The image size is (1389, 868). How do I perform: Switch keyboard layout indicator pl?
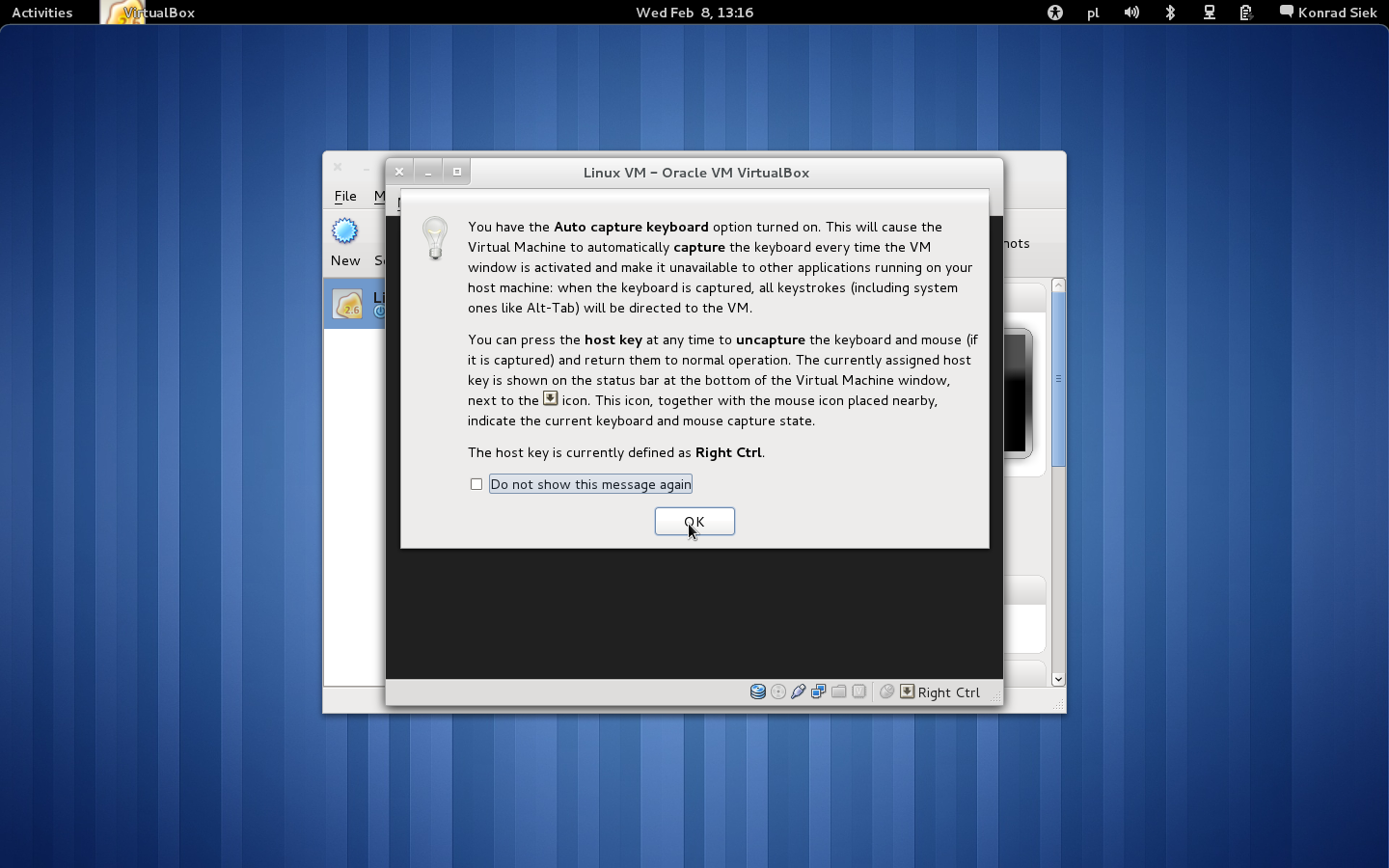[x=1093, y=13]
